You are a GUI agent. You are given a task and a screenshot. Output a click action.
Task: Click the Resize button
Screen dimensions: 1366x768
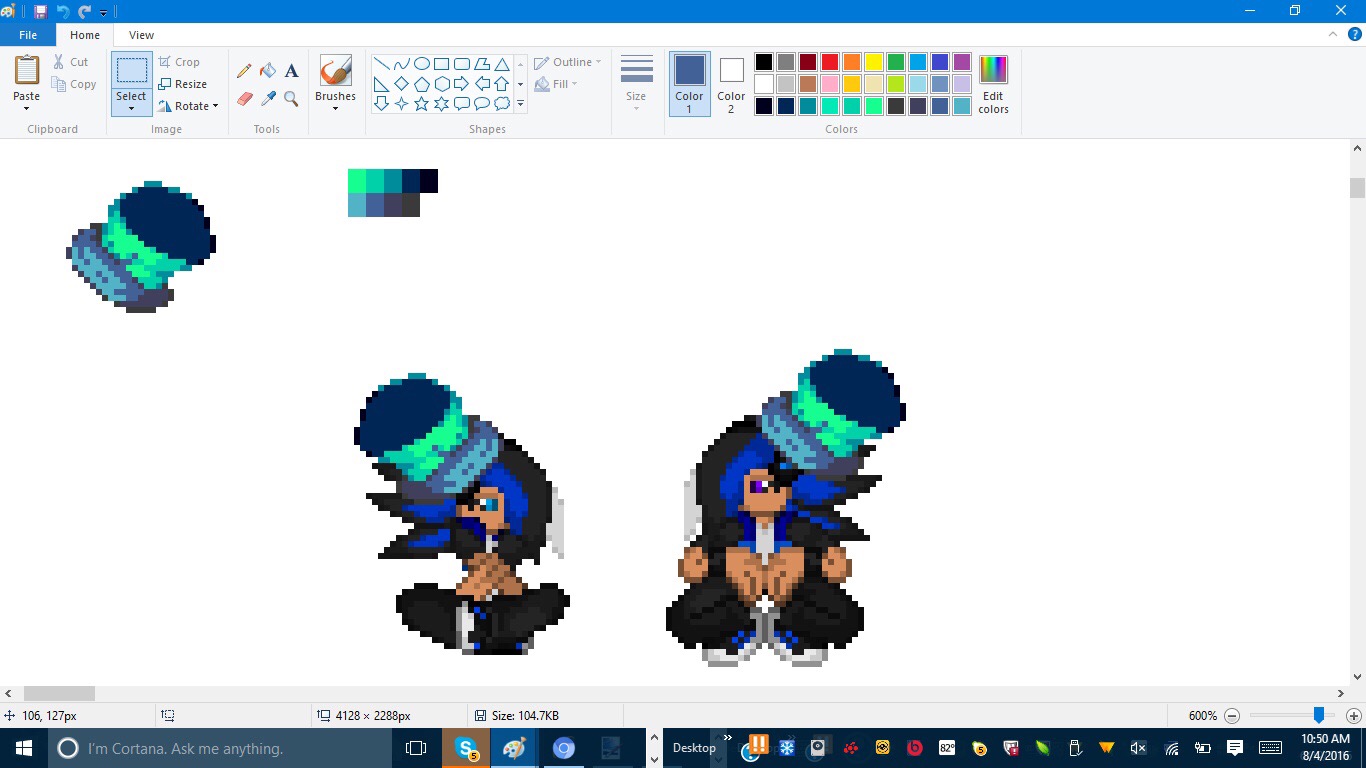[x=183, y=84]
